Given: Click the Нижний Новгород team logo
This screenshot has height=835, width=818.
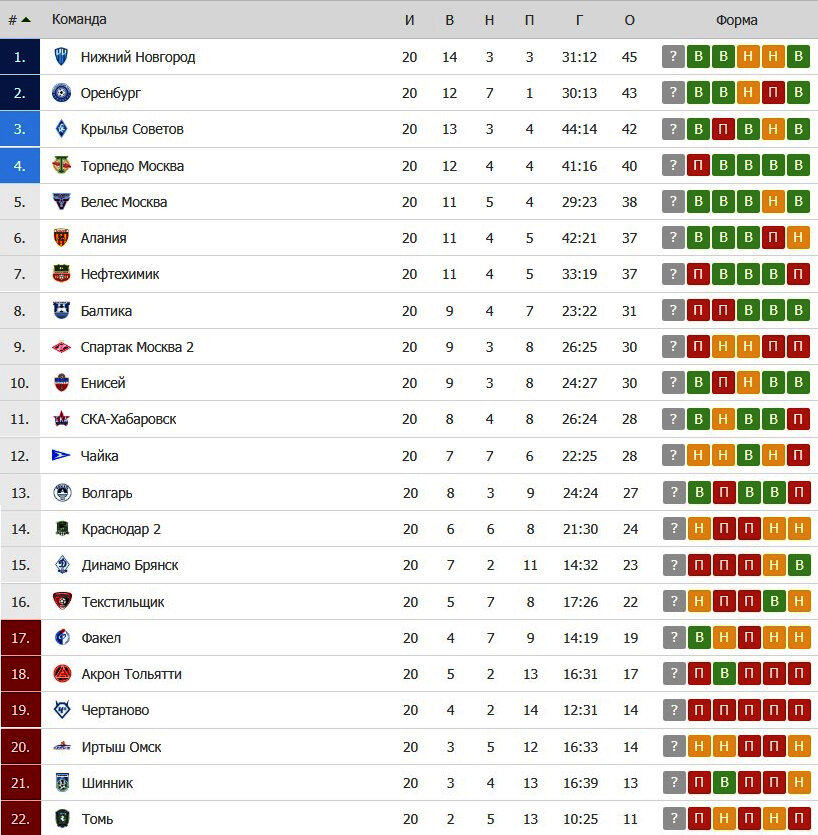Looking at the screenshot, I should [x=61, y=57].
